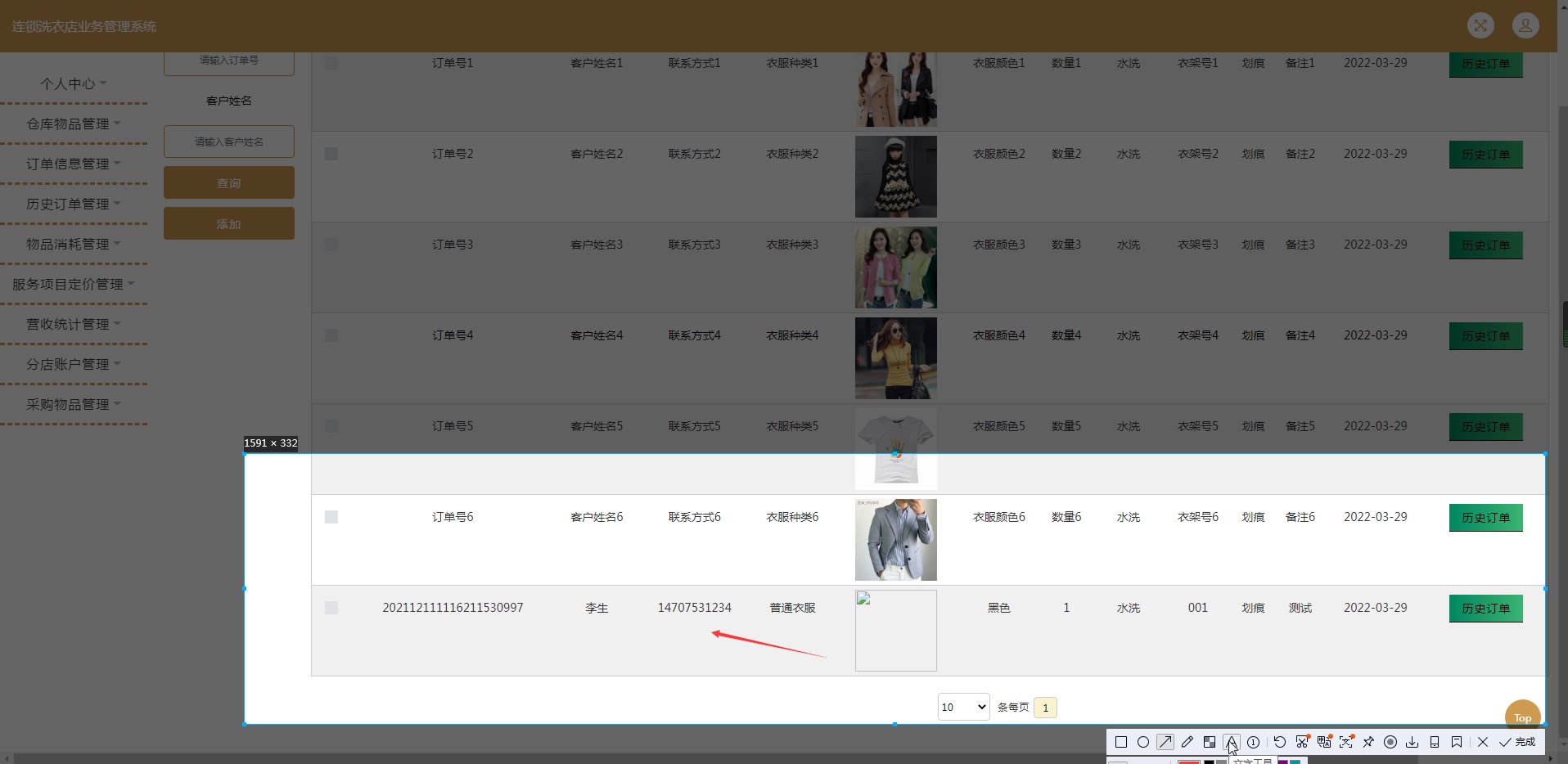Select the pencil drawing tool

tap(1187, 742)
